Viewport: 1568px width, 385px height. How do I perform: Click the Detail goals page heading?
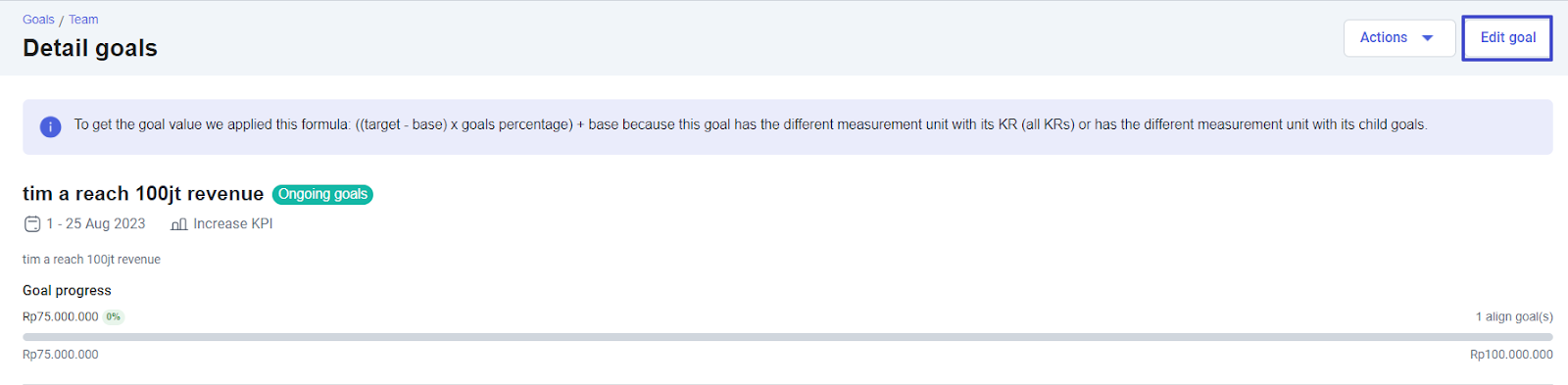90,48
